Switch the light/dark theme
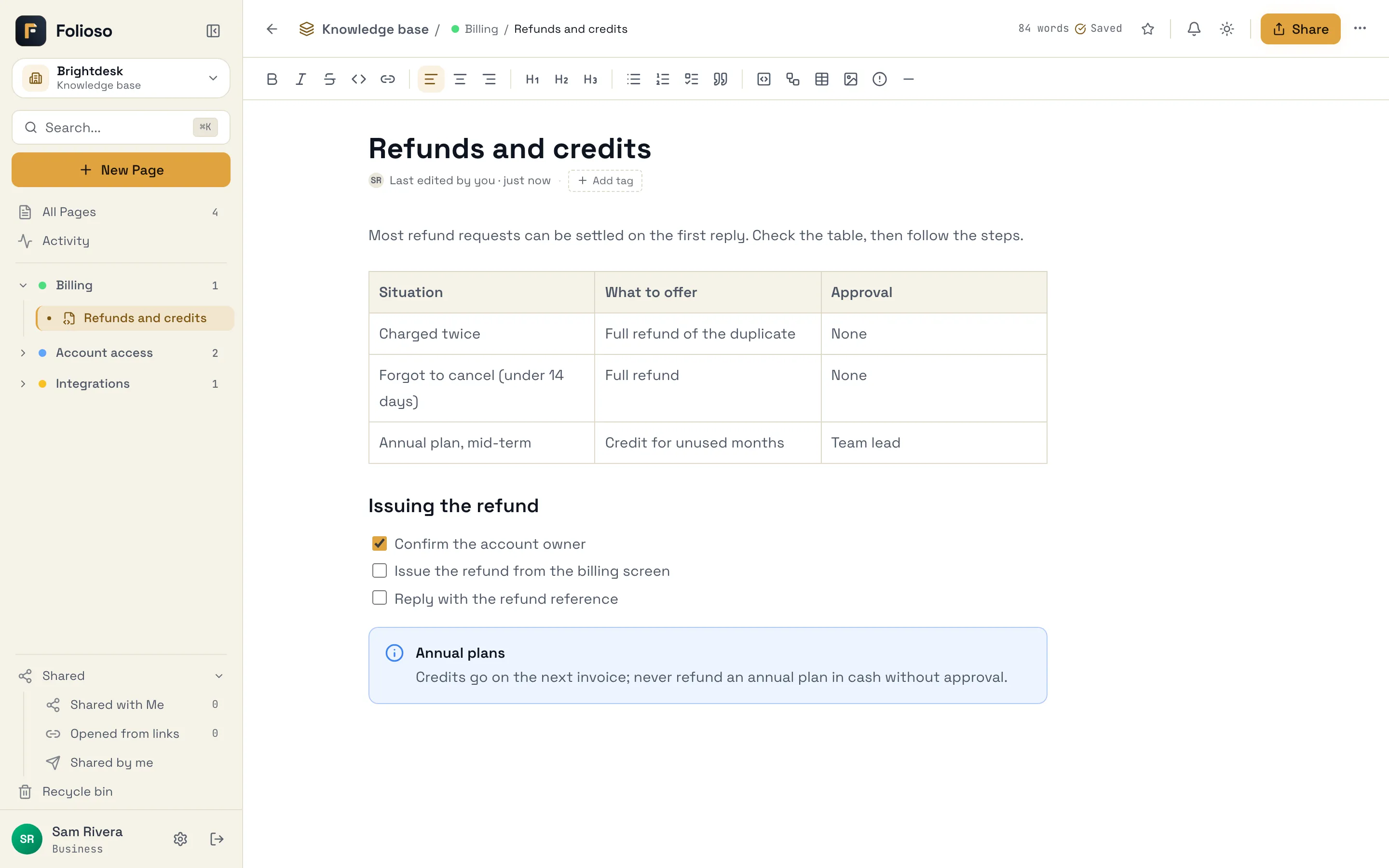This screenshot has width=1389, height=868. tap(1226, 29)
